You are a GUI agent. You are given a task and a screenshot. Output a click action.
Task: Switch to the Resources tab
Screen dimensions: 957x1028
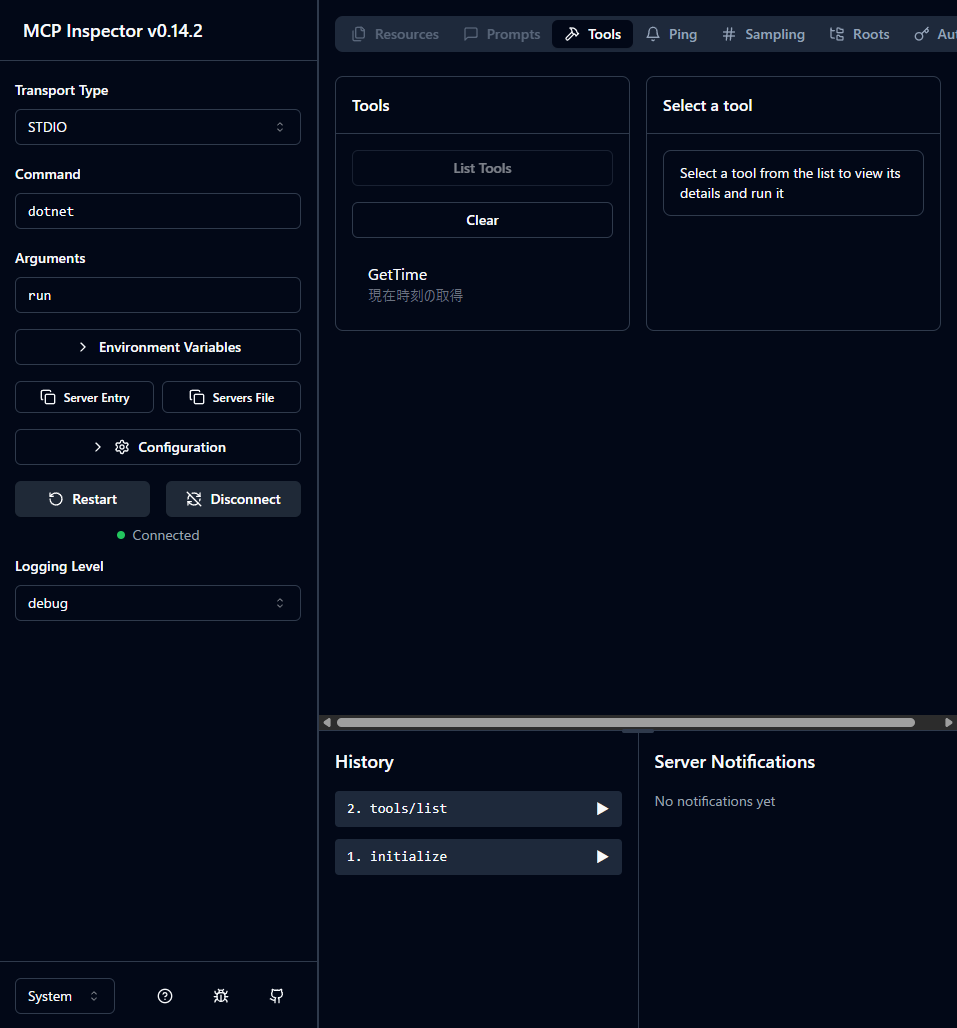pyautogui.click(x=395, y=34)
